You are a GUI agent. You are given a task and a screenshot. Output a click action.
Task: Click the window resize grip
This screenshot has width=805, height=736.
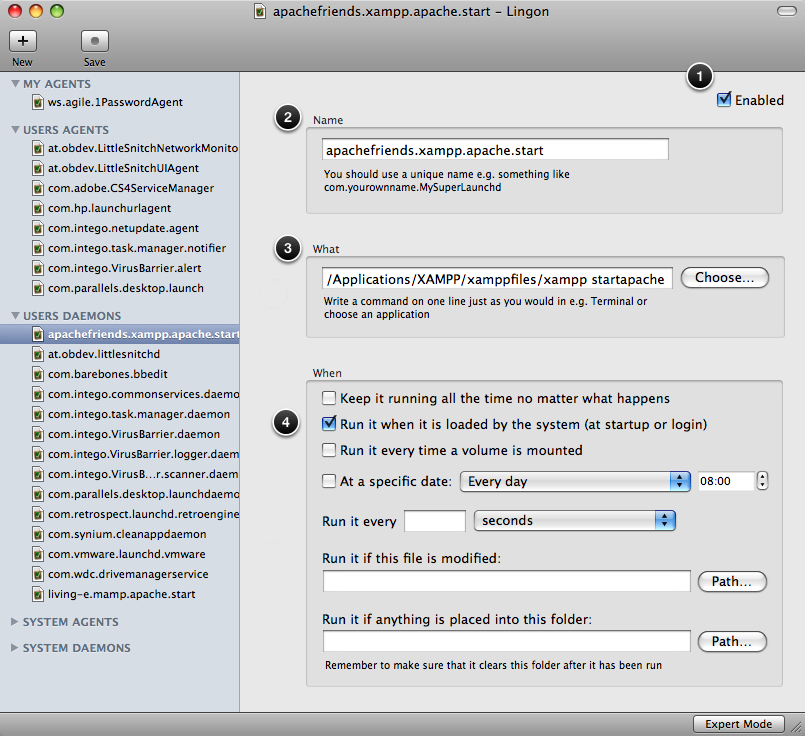tap(797, 727)
